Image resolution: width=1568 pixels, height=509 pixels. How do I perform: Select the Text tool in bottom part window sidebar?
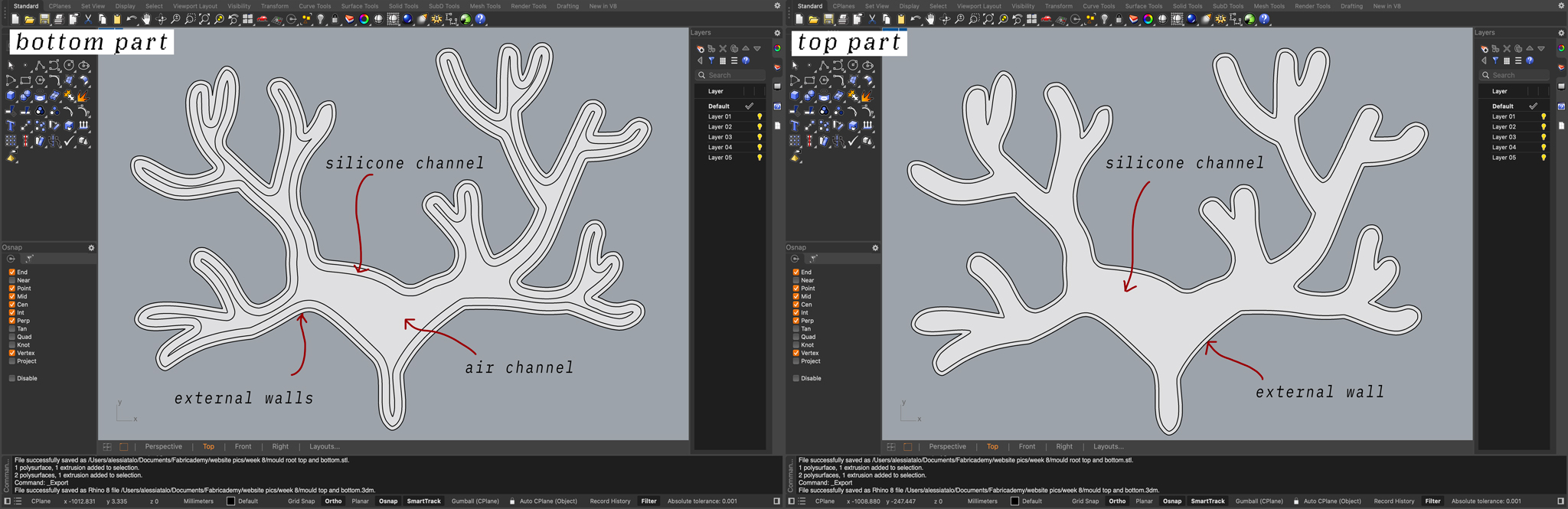click(x=11, y=126)
